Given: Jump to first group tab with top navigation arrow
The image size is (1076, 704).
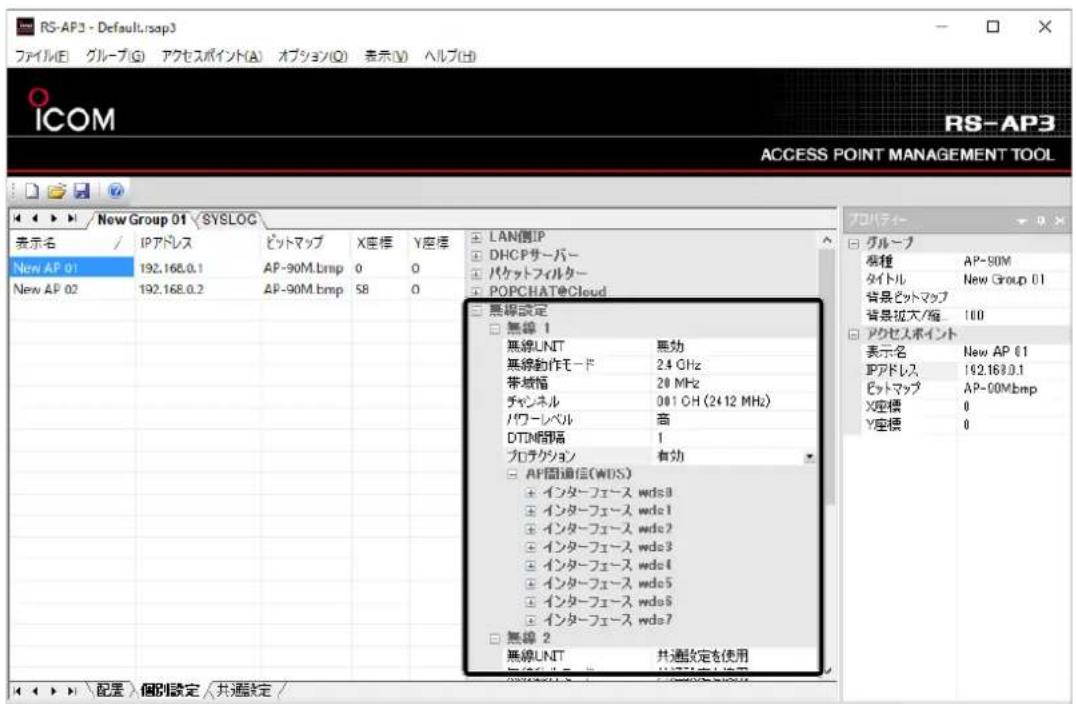Looking at the screenshot, I should (19, 219).
